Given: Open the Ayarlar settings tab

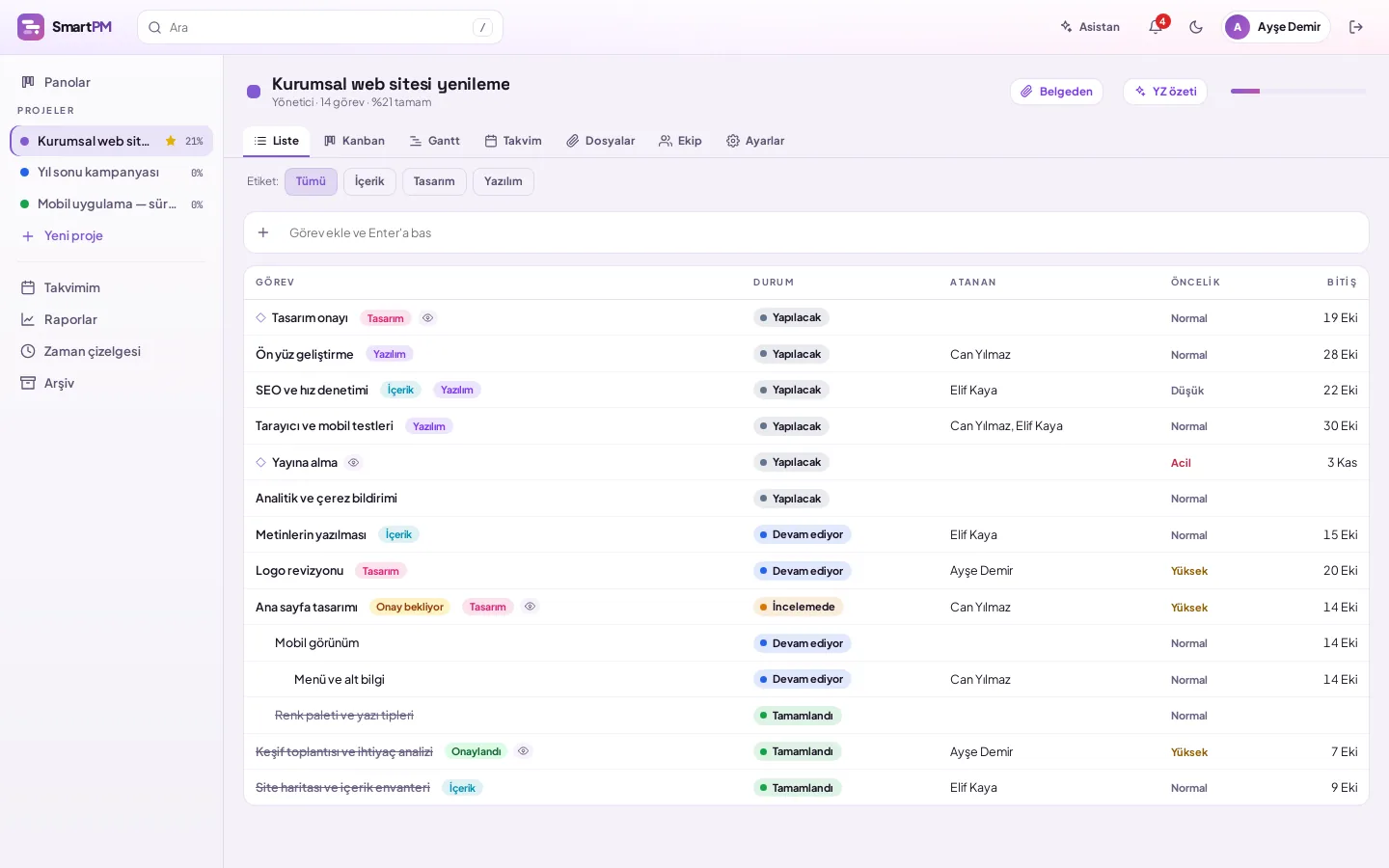Looking at the screenshot, I should pyautogui.click(x=755, y=141).
